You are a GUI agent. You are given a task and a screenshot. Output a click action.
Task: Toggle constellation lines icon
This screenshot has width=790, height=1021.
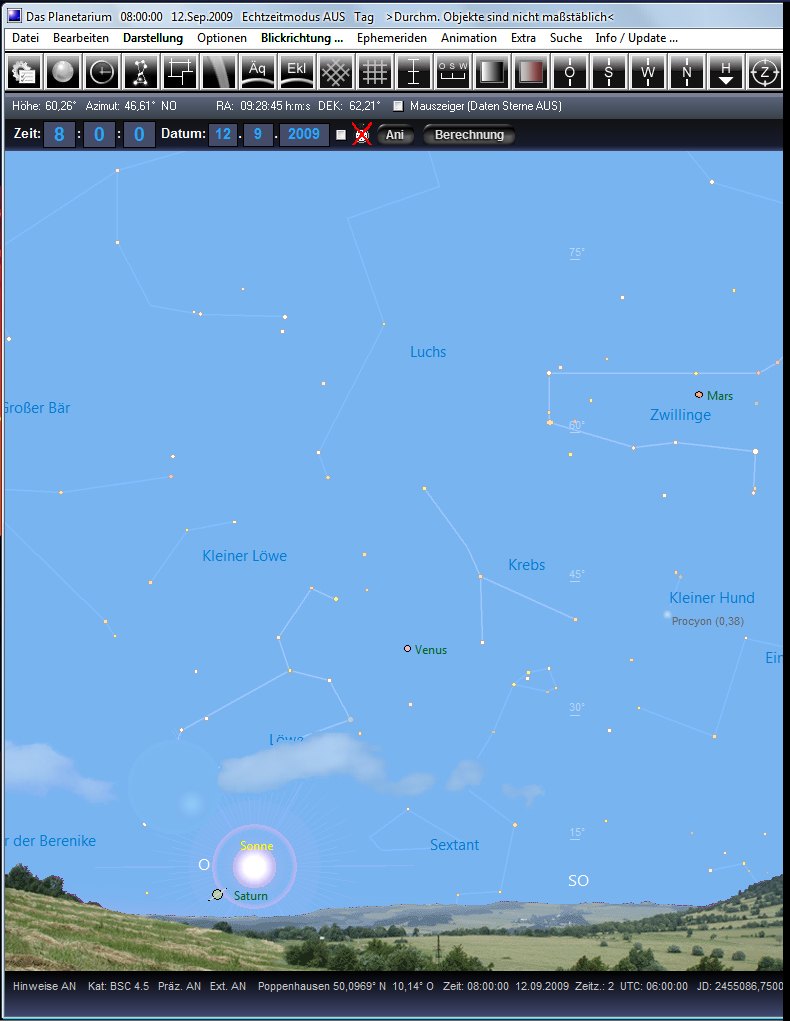[x=141, y=72]
